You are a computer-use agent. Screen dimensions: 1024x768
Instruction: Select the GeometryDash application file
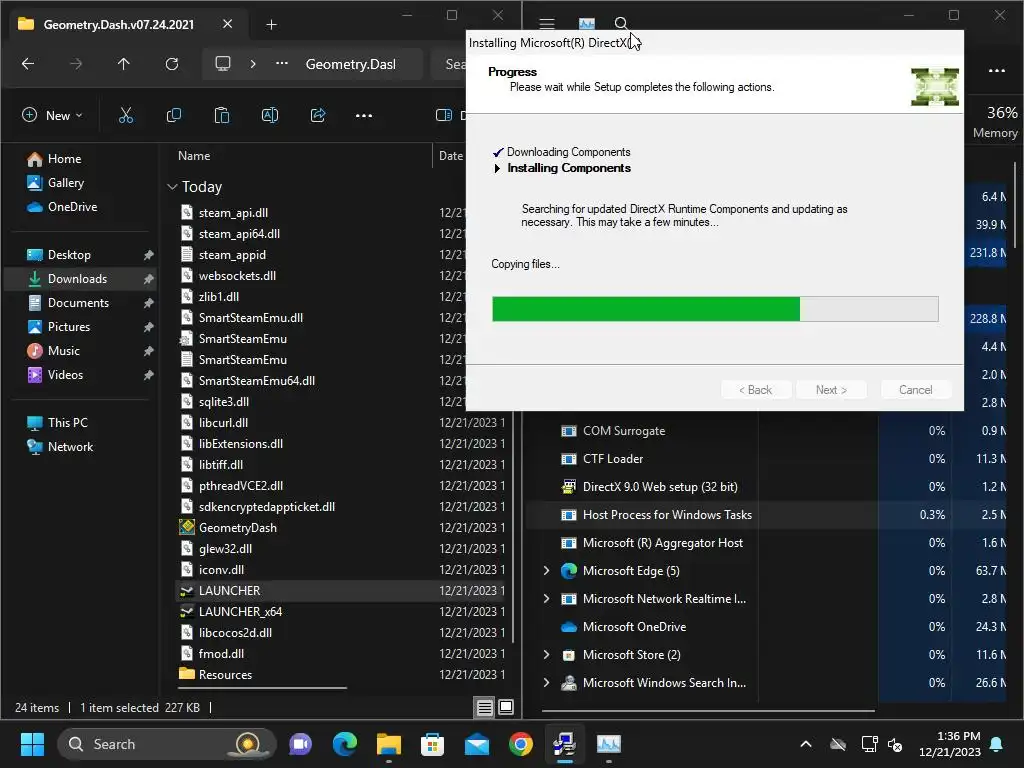[238, 528]
